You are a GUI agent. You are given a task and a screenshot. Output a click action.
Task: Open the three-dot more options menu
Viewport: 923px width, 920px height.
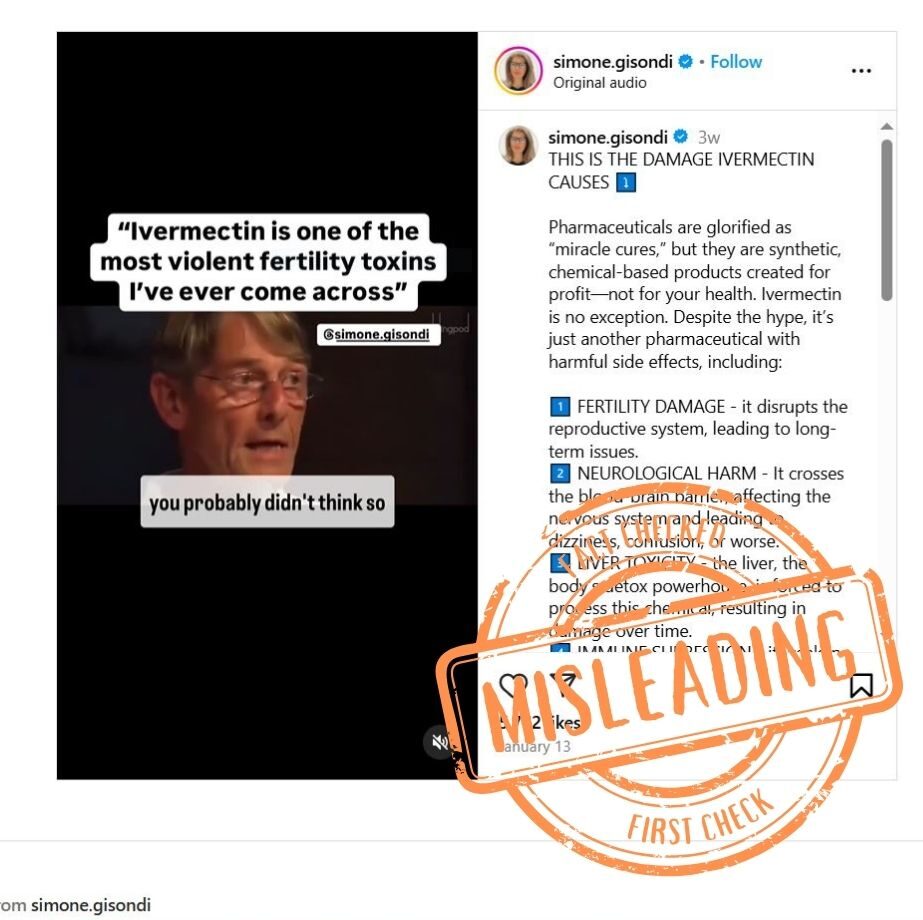[861, 71]
